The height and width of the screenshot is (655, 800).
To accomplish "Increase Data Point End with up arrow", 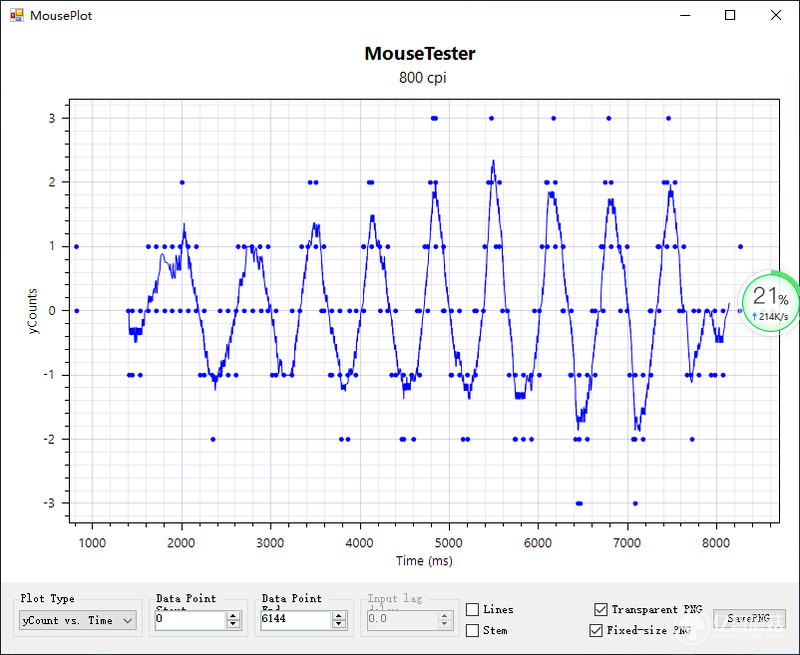I will [x=338, y=616].
